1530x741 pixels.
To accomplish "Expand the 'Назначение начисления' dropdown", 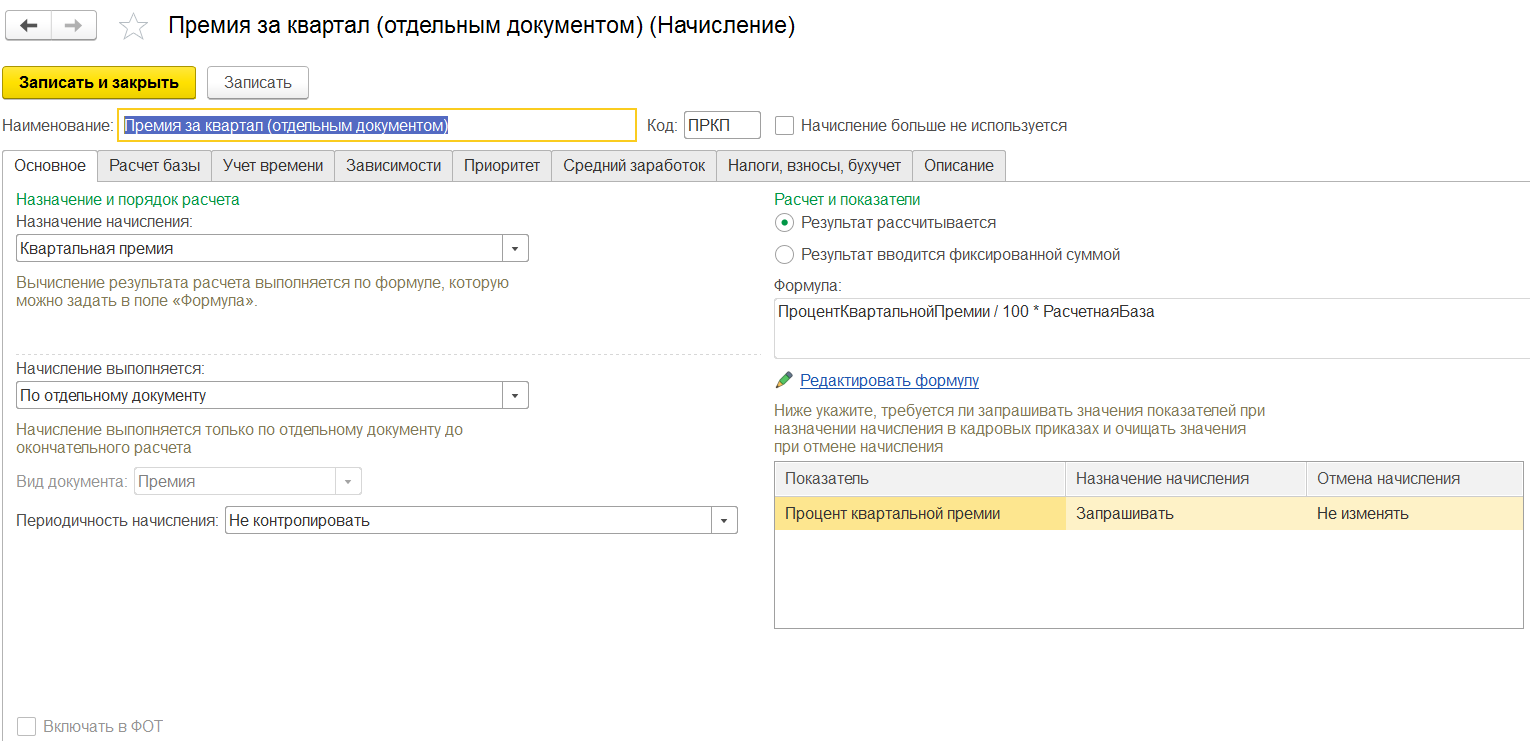I will tap(515, 248).
